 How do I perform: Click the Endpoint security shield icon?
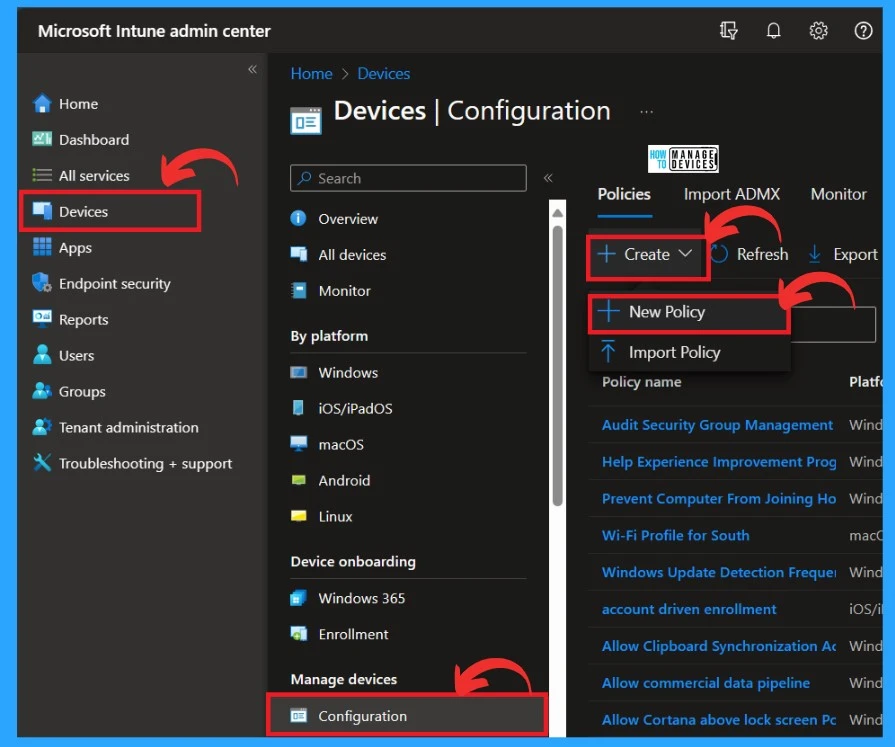[42, 283]
